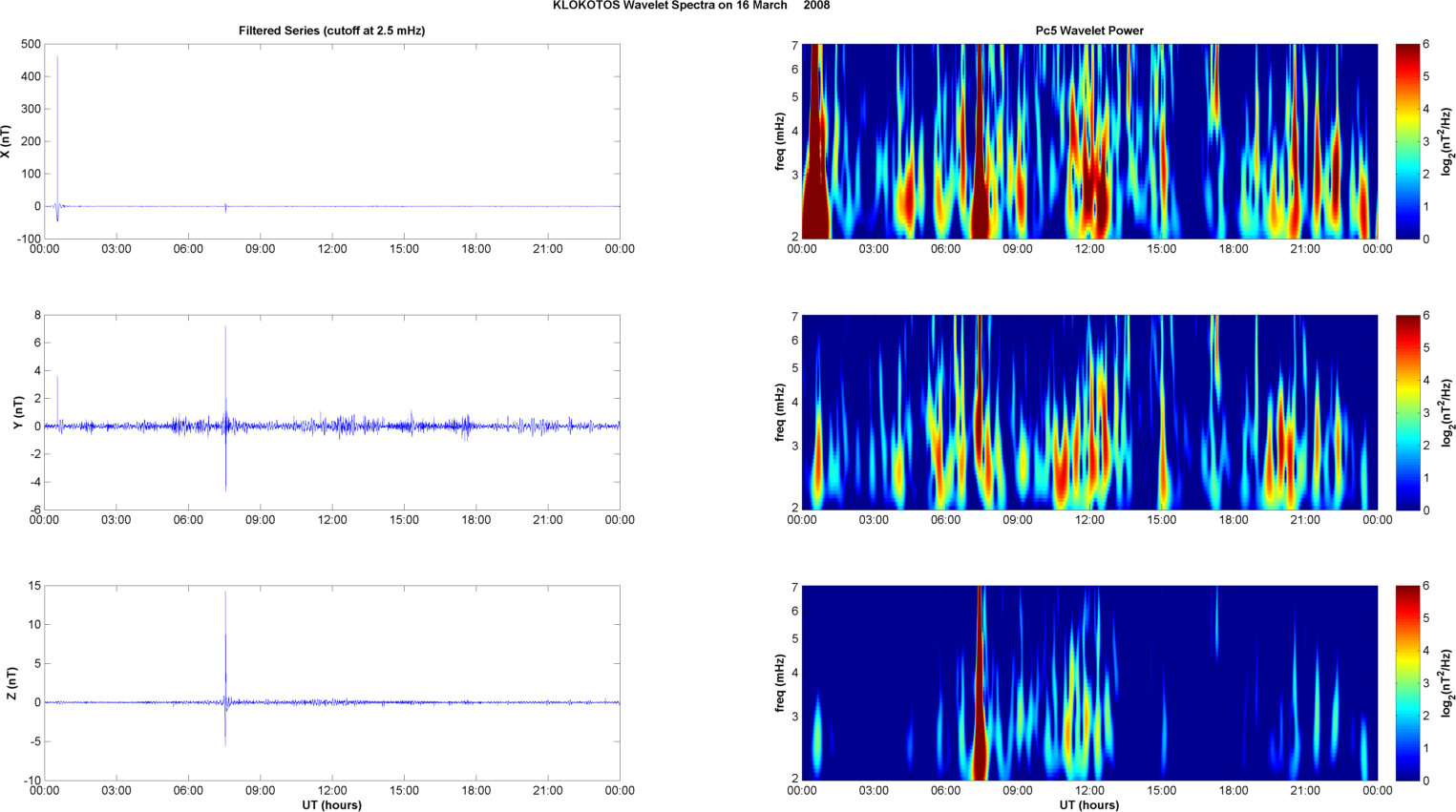Click log2(nT²/Hz) label beside top color bar
This screenshot has width=1456, height=812.
tap(1446, 141)
